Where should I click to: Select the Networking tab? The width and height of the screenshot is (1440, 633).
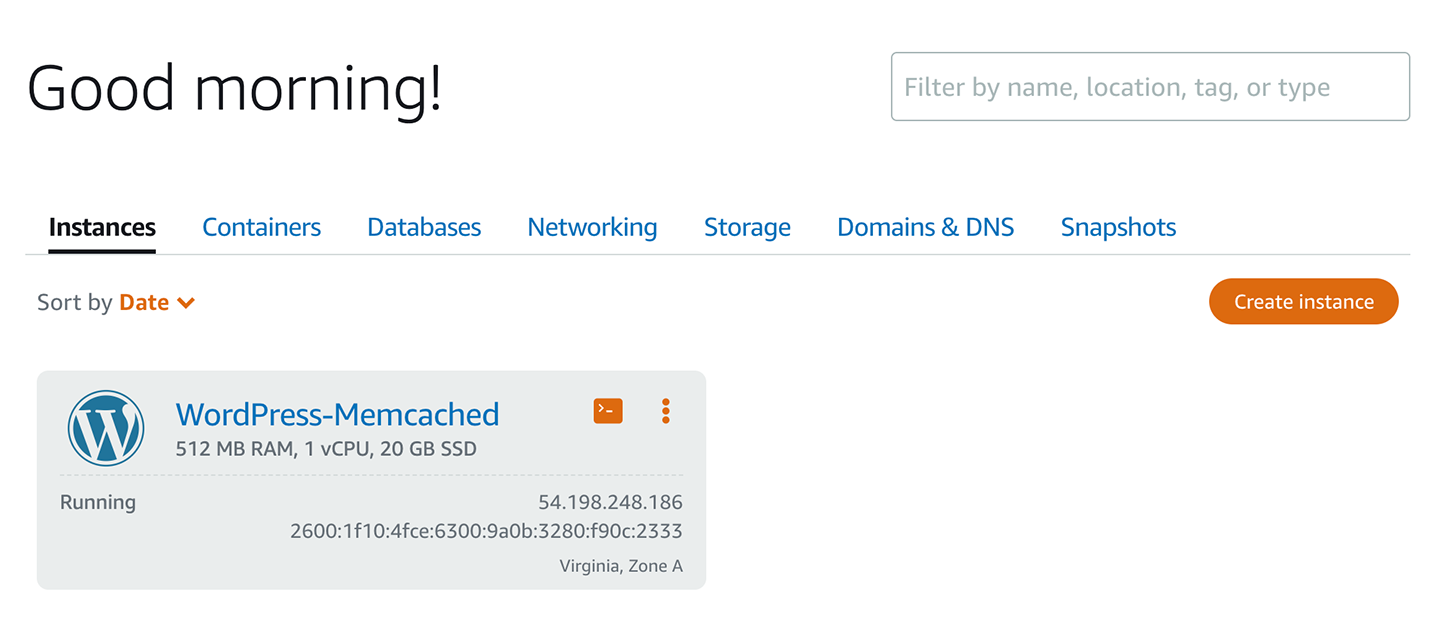pos(592,227)
